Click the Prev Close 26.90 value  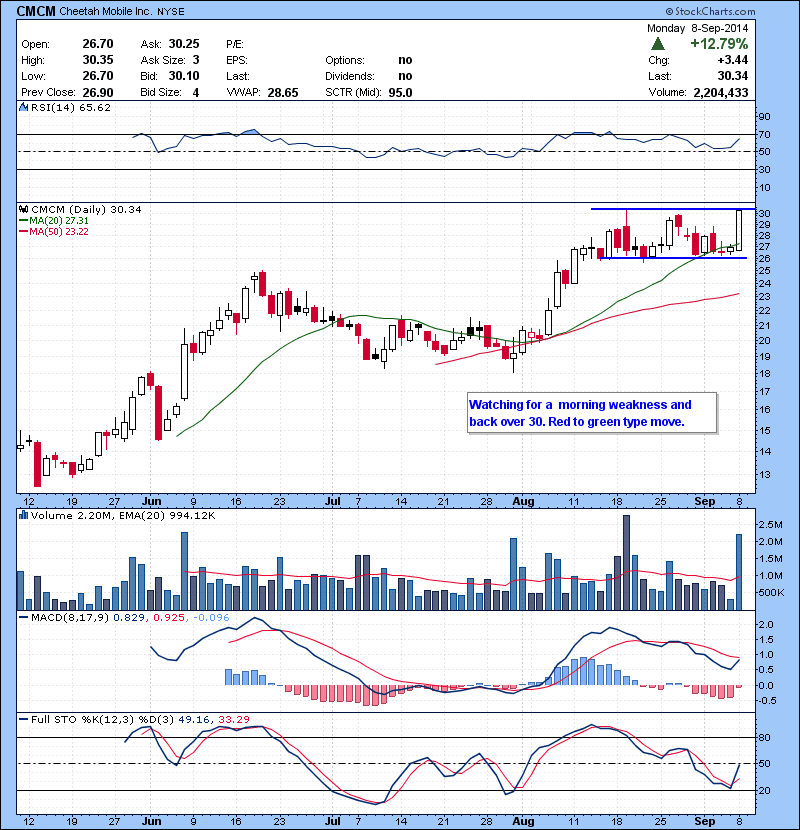tap(98, 93)
